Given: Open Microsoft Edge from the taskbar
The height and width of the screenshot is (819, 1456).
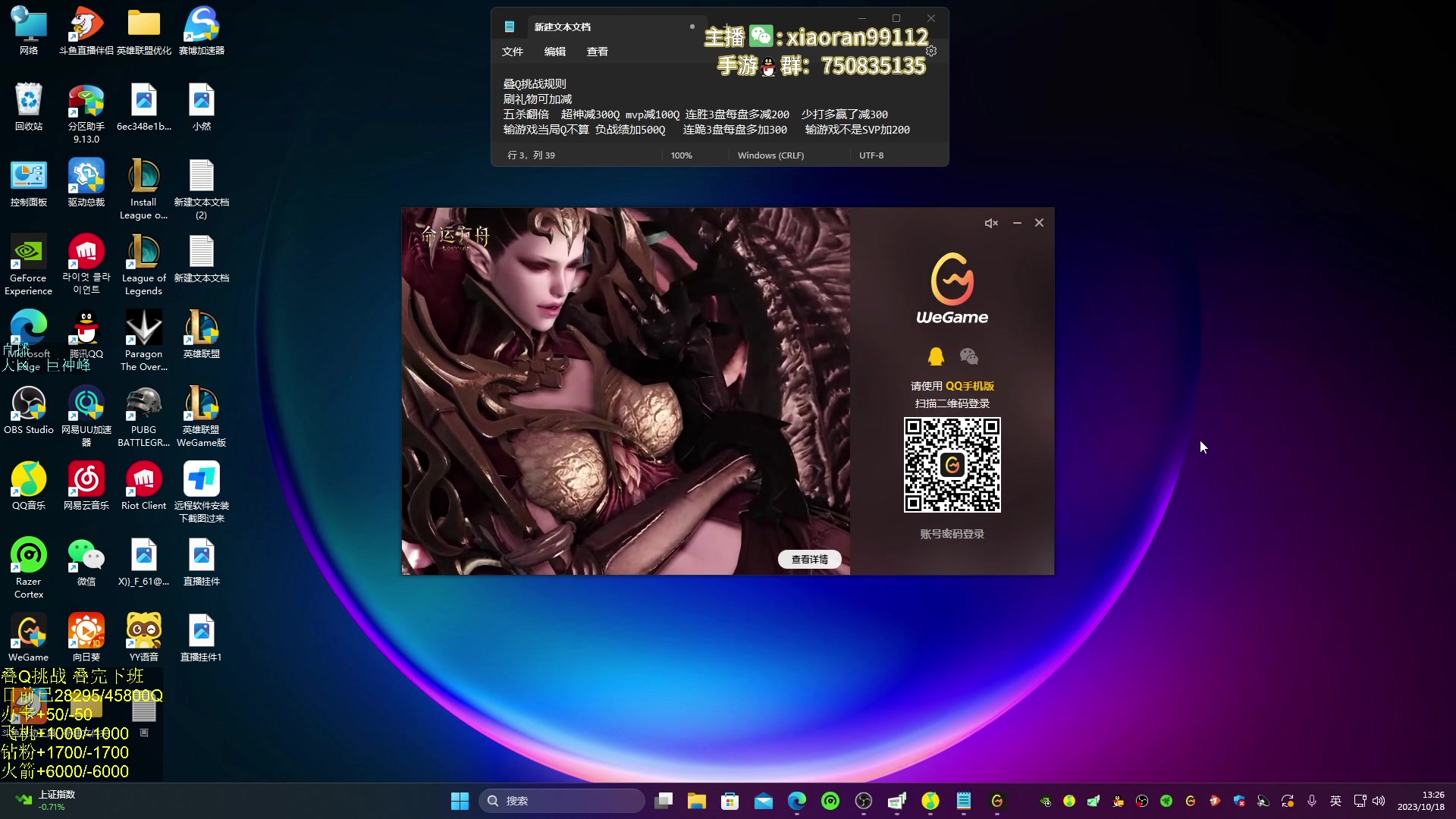Looking at the screenshot, I should coord(797,801).
